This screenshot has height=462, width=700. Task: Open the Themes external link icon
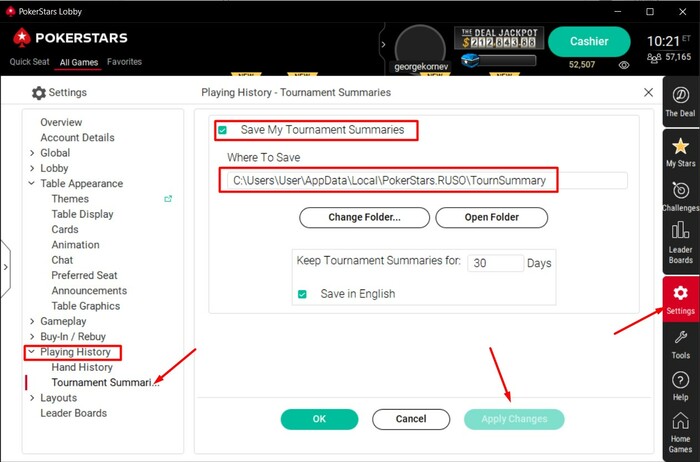tap(168, 199)
